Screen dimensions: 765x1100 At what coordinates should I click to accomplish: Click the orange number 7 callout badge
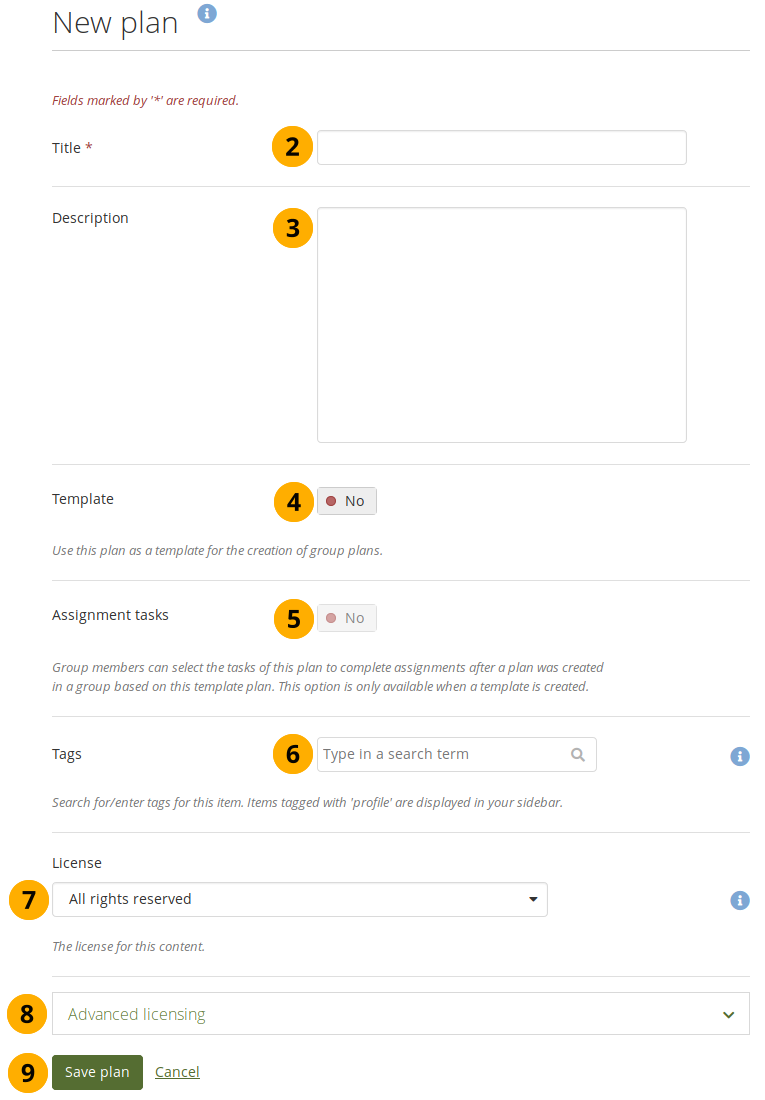click(28, 899)
